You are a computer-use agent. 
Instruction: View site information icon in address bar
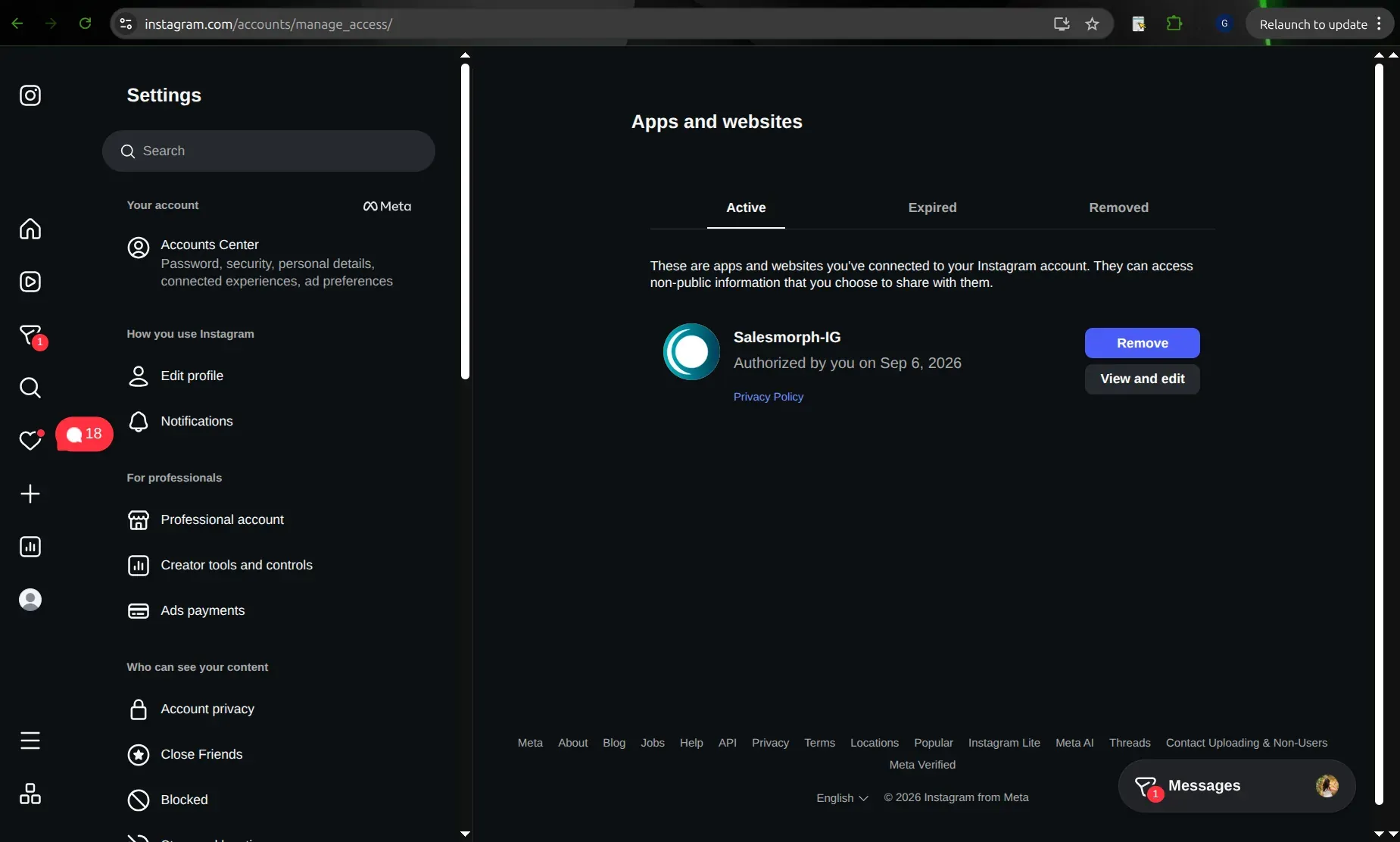[126, 24]
